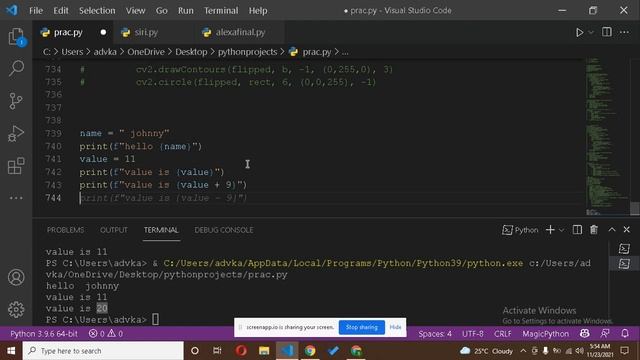
Task: Hide the screen sharing banner
Action: tap(395, 327)
